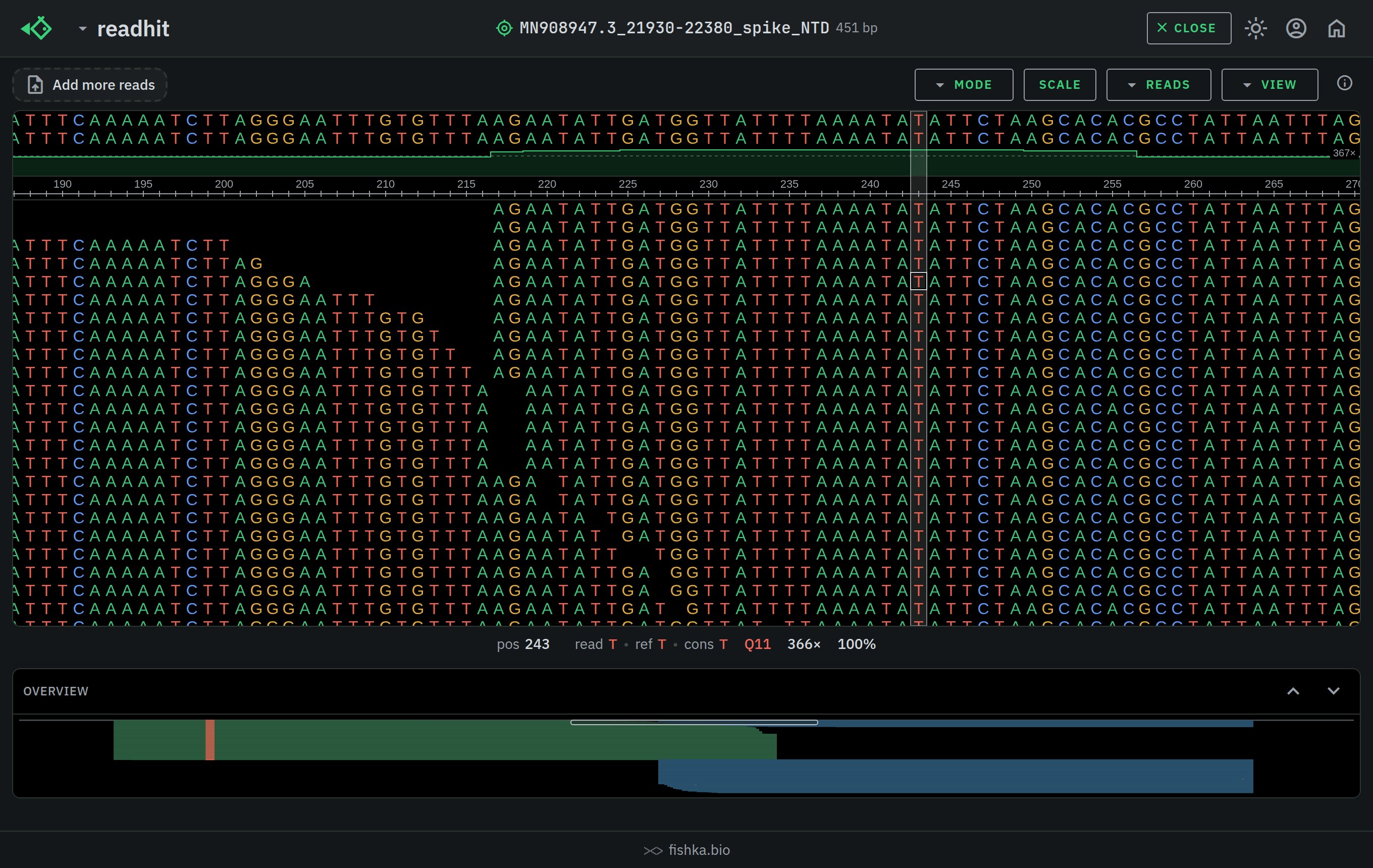The image size is (1373, 868).
Task: Expand overview with the down chevron
Action: pos(1333,691)
